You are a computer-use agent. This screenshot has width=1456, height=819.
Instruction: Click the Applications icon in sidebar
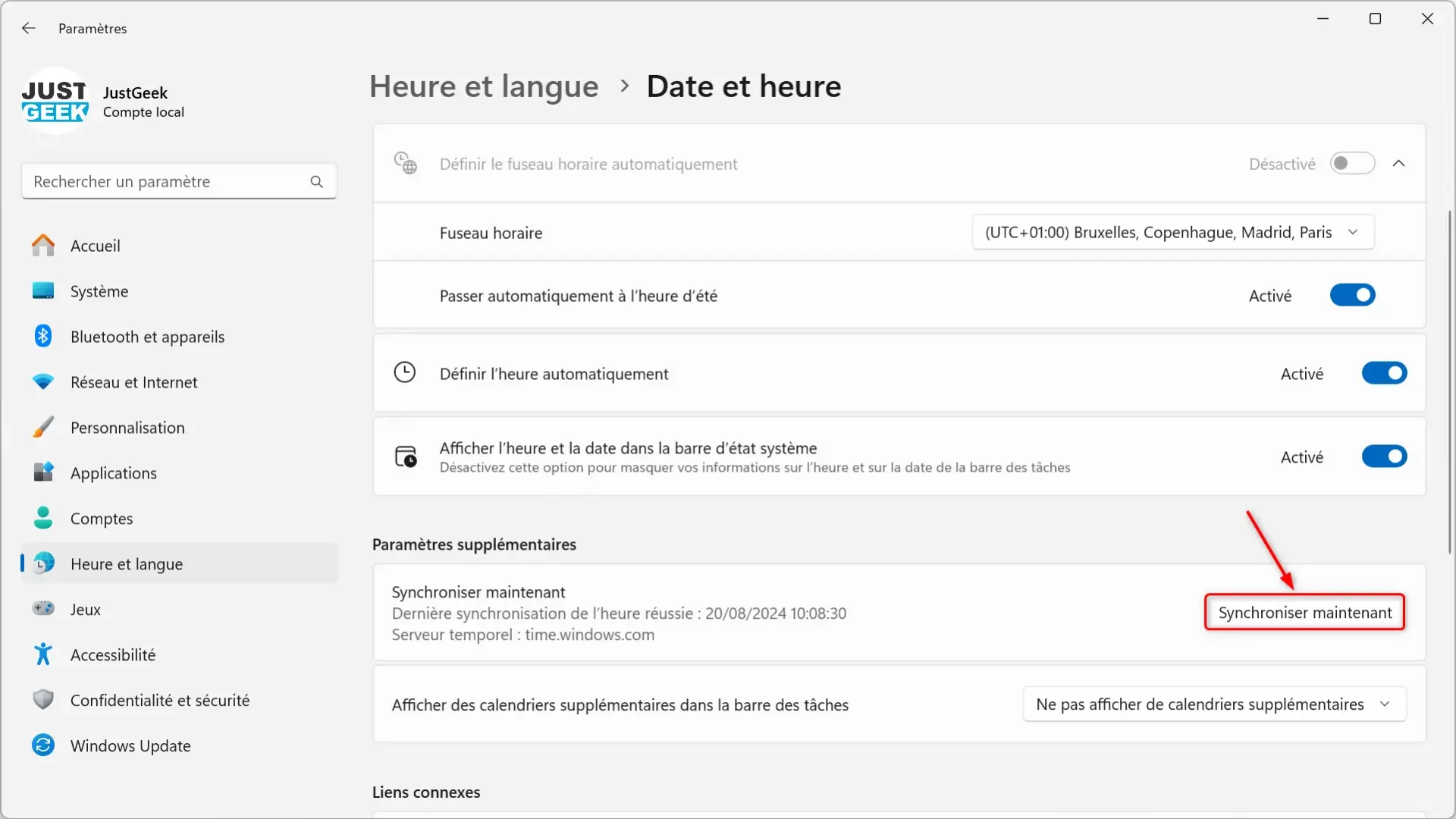tap(43, 472)
